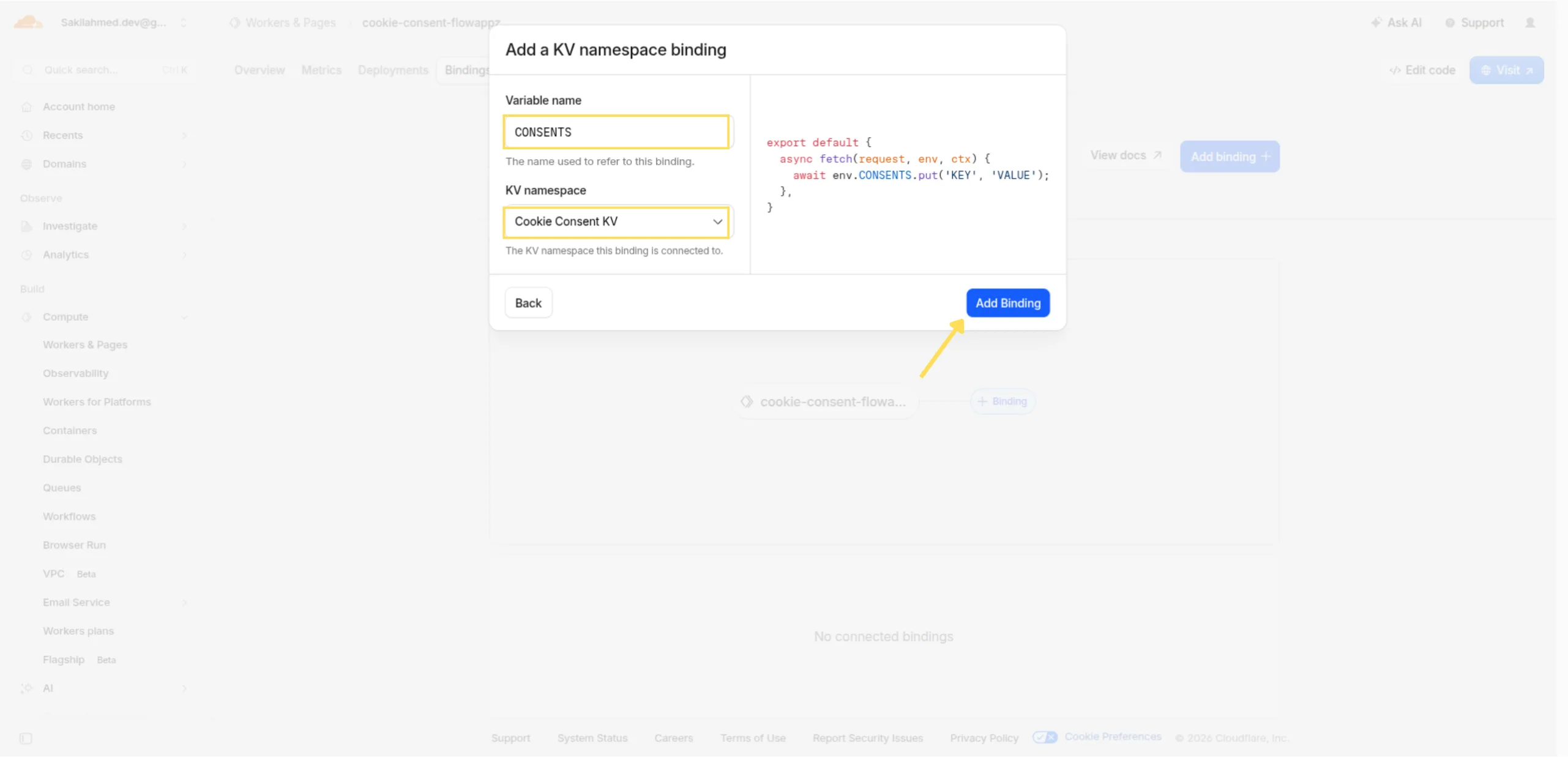1568x757 pixels.
Task: Click the worker node diamond icon
Action: 747,401
